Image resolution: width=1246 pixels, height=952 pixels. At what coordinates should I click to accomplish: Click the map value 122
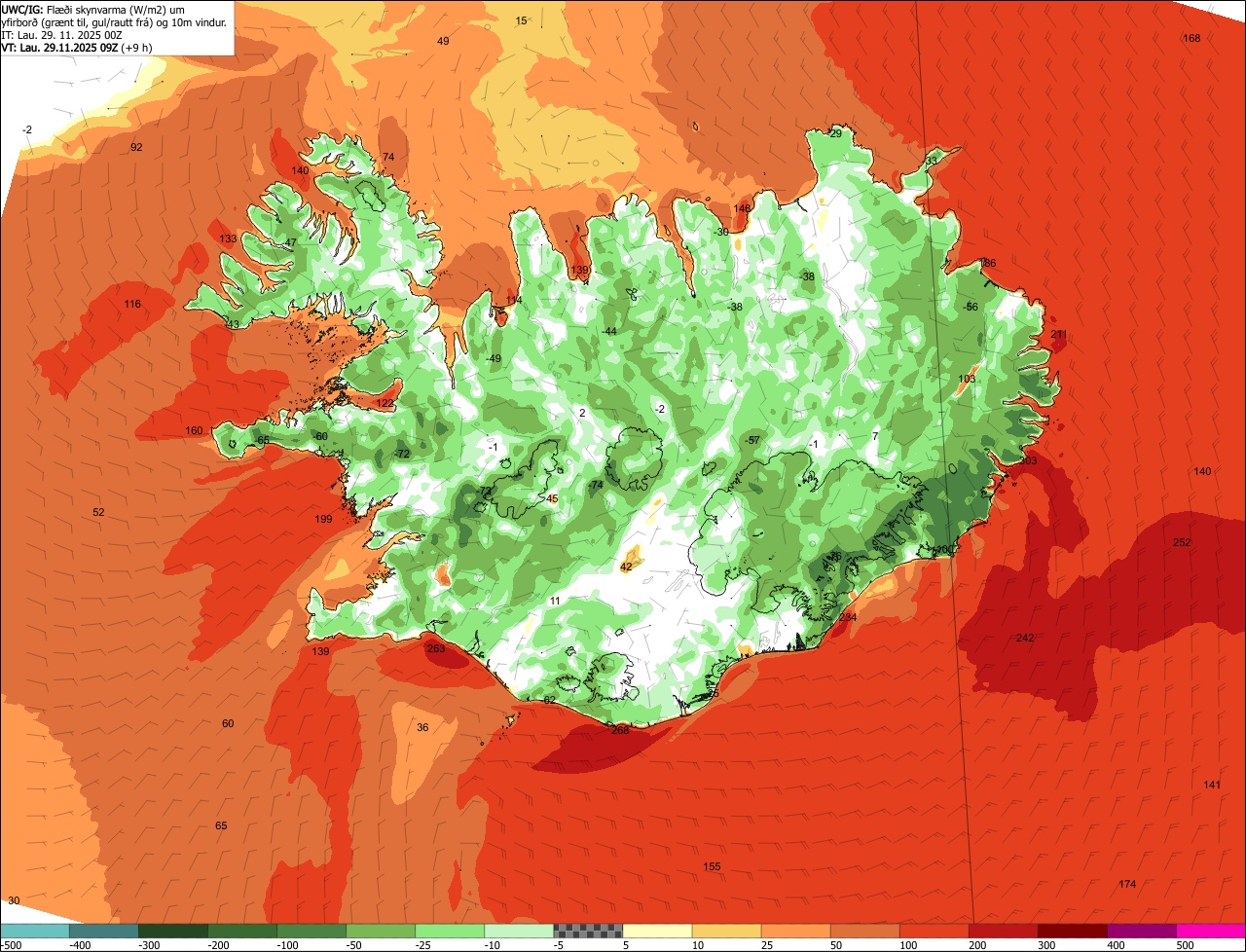[385, 403]
